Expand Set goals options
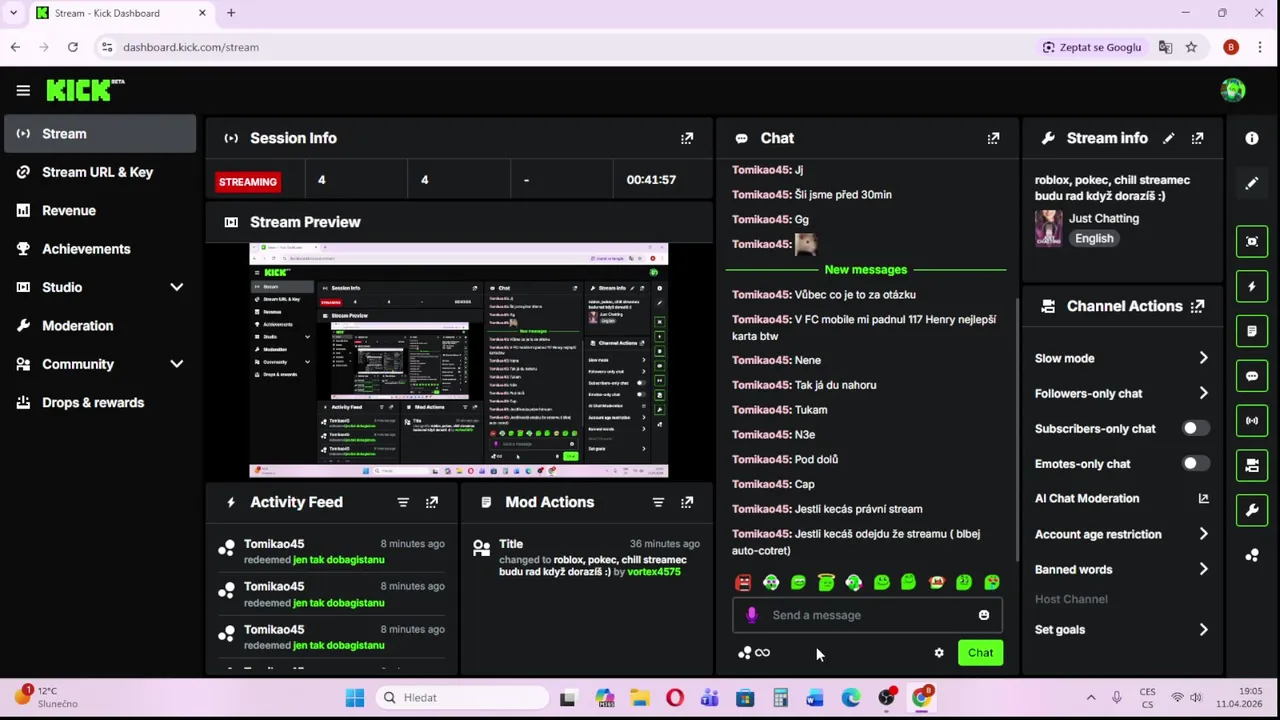 [1203, 629]
